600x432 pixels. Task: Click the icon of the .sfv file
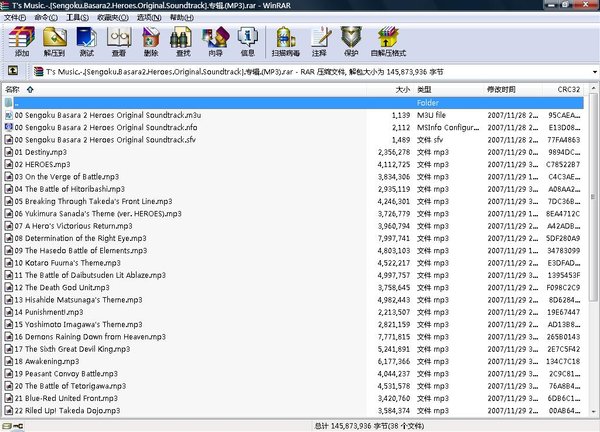8,140
